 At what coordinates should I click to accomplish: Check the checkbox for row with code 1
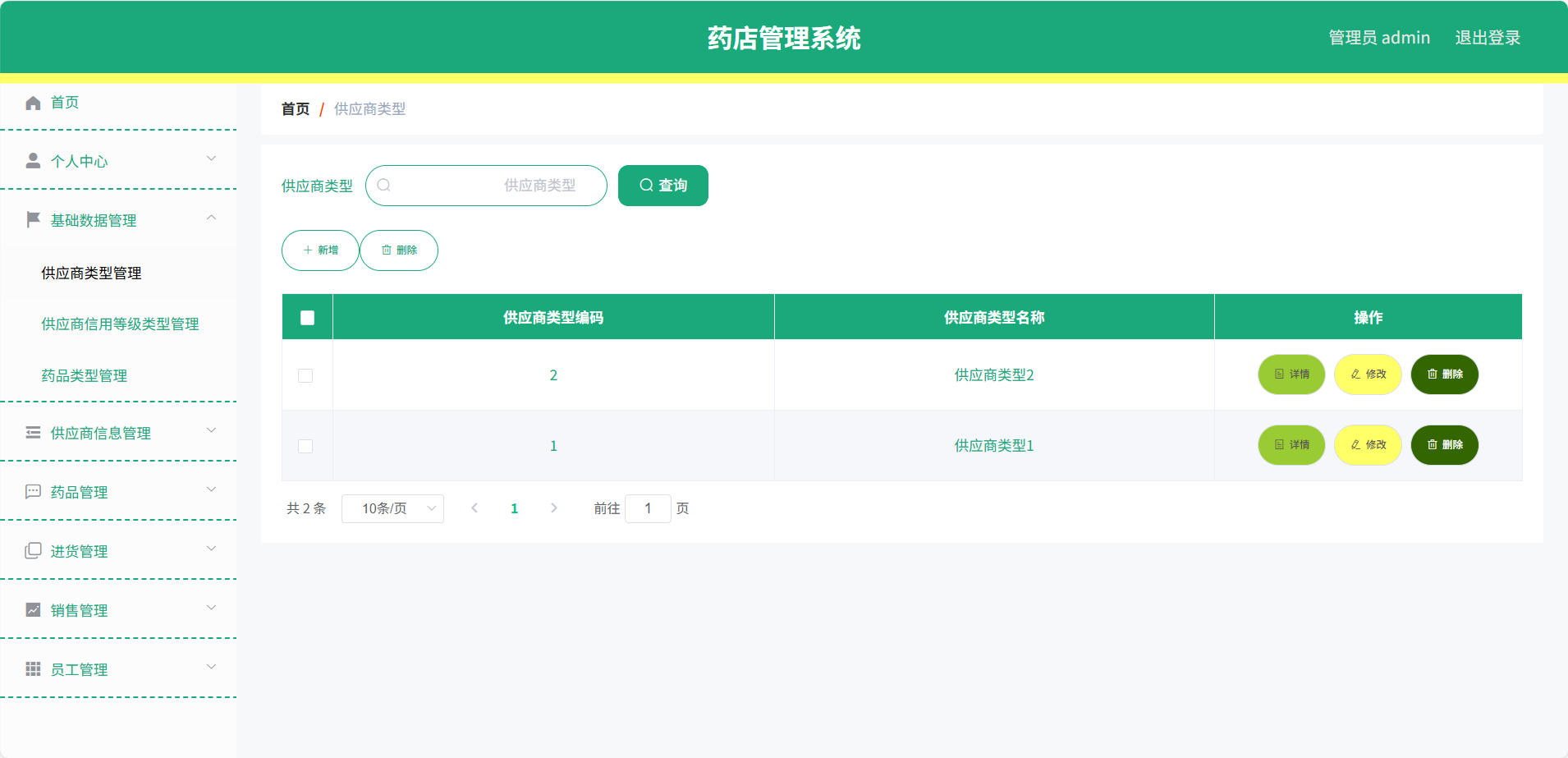(305, 446)
